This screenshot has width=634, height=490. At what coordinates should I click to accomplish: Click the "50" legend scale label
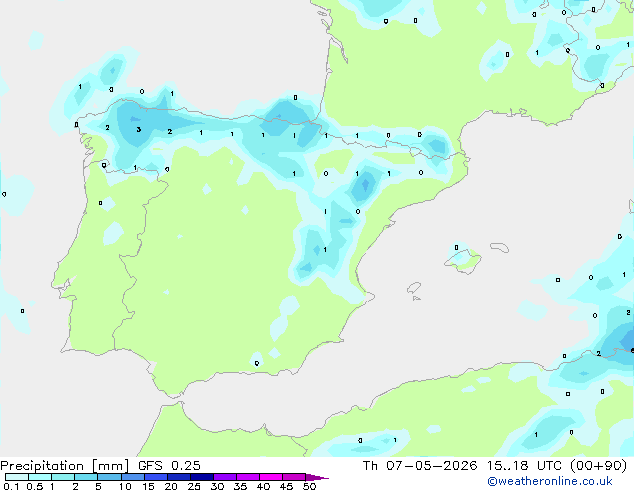pos(309,486)
